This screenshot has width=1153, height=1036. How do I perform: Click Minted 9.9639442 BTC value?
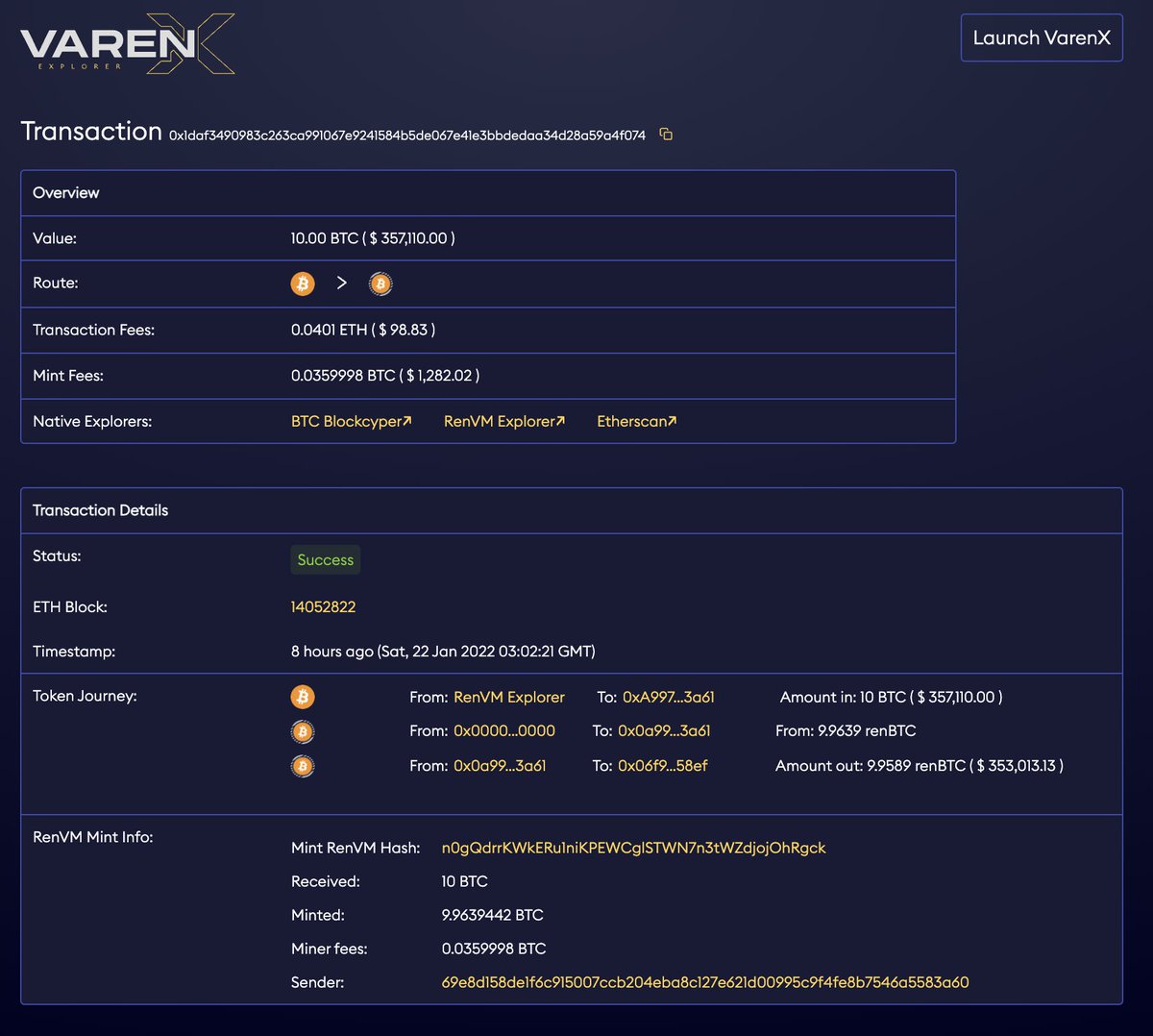[x=493, y=915]
